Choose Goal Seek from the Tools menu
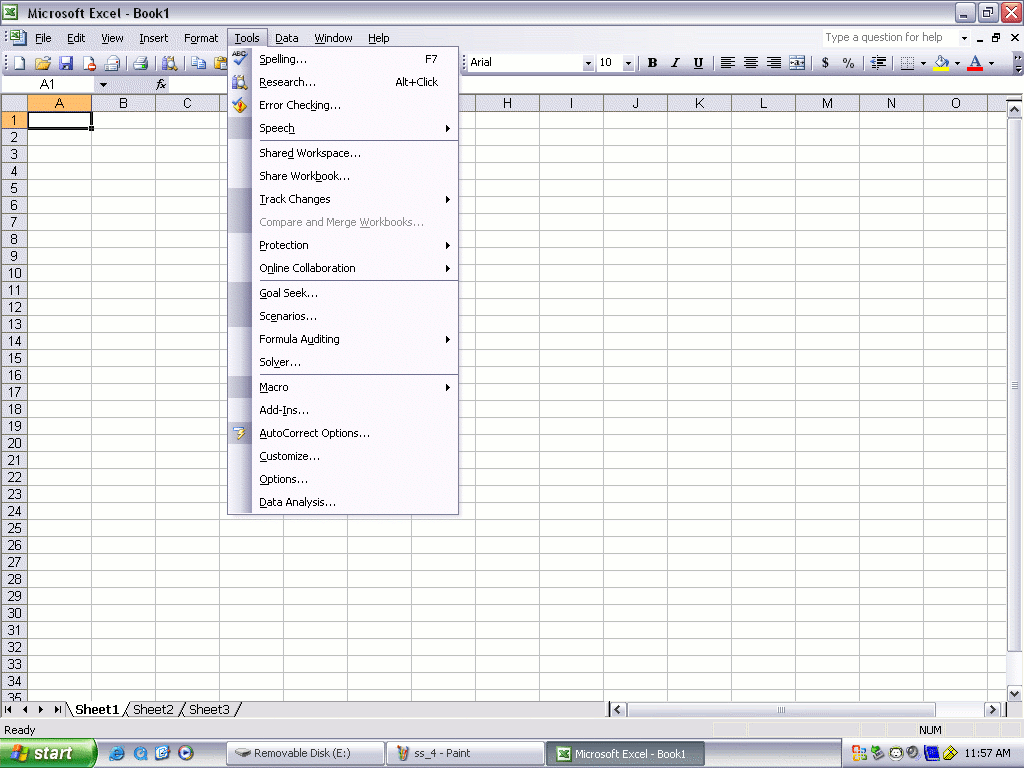The height and width of the screenshot is (768, 1024). tap(288, 293)
